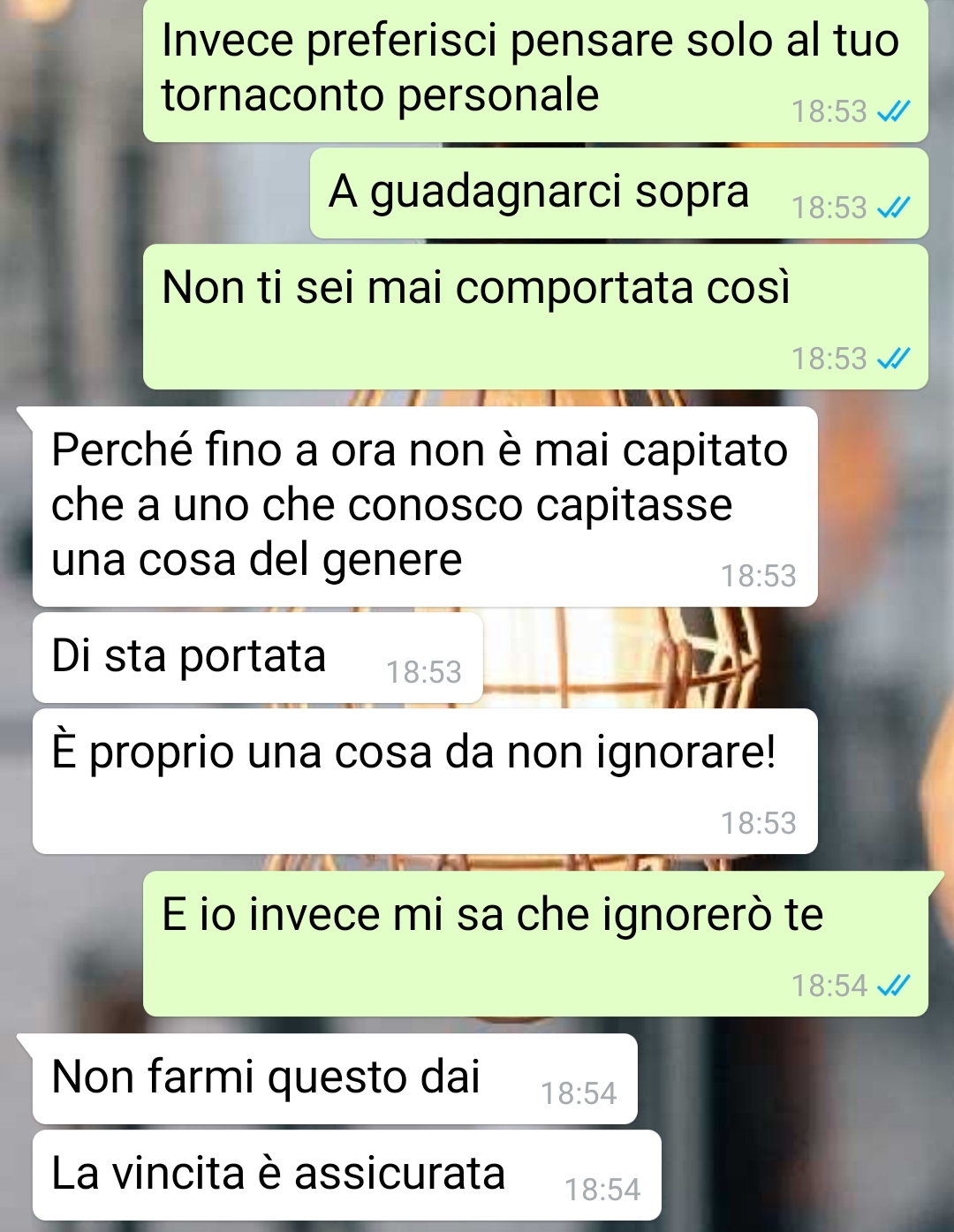954x1232 pixels.
Task: Click the double-check icon next to 'A guadagnarci sopra'
Action: pyautogui.click(x=893, y=208)
